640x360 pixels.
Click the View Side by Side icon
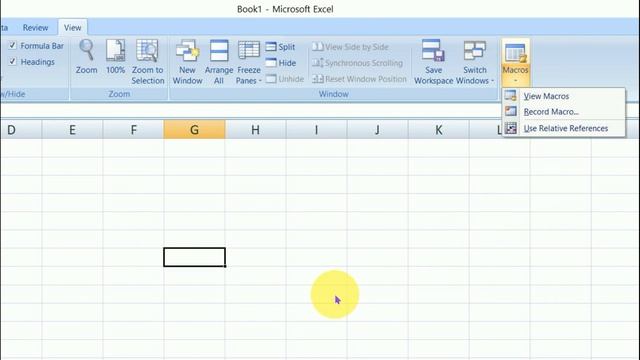(x=318, y=47)
